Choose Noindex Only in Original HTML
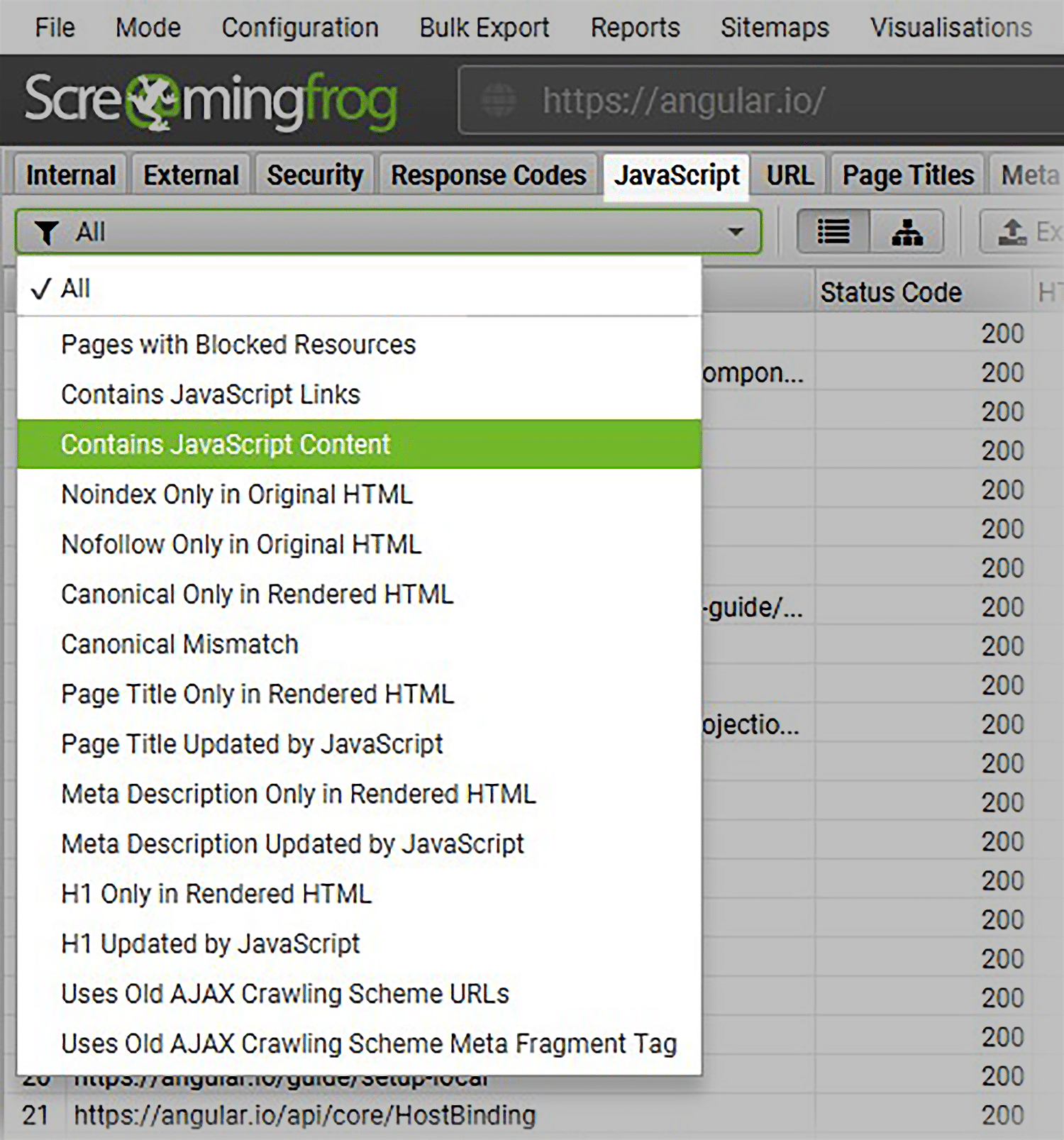This screenshot has height=1140, width=1064. (x=359, y=494)
